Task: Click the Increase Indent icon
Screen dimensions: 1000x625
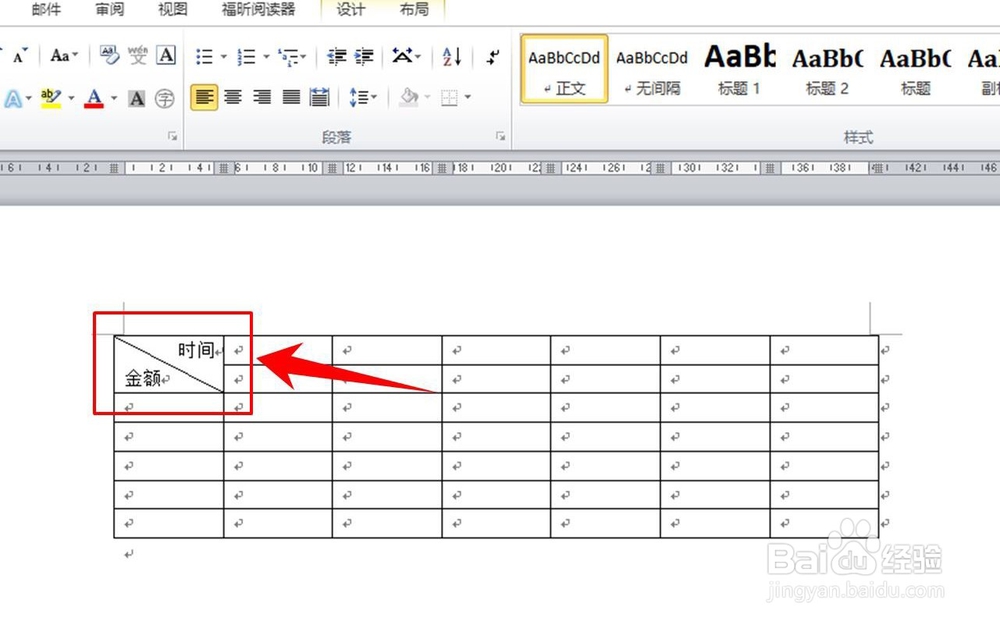Action: [x=363, y=56]
